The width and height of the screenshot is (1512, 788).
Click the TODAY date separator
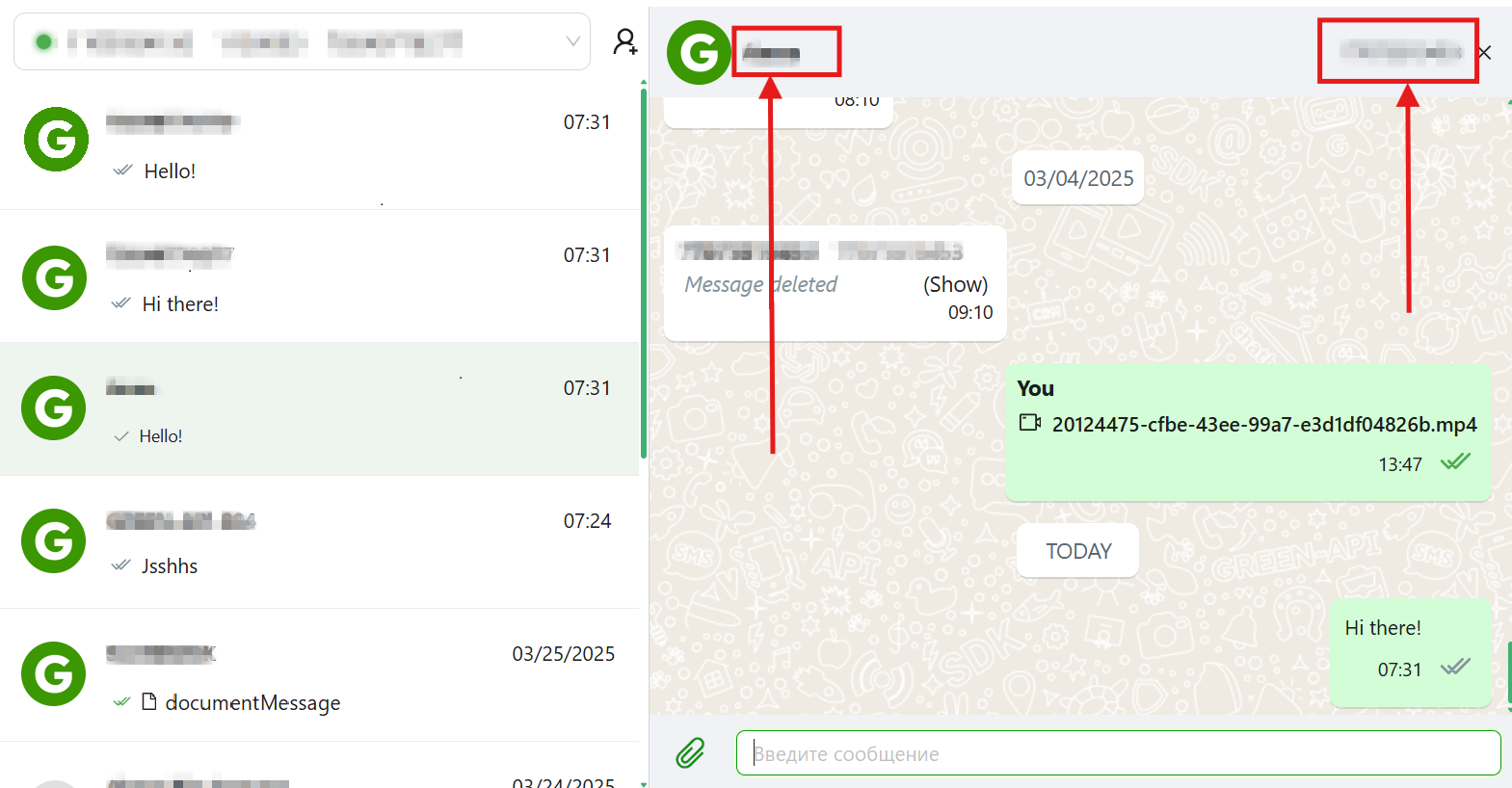pyautogui.click(x=1077, y=551)
